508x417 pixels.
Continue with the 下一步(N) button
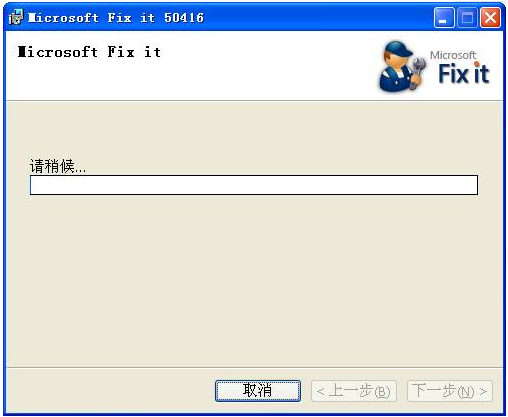[x=450, y=391]
